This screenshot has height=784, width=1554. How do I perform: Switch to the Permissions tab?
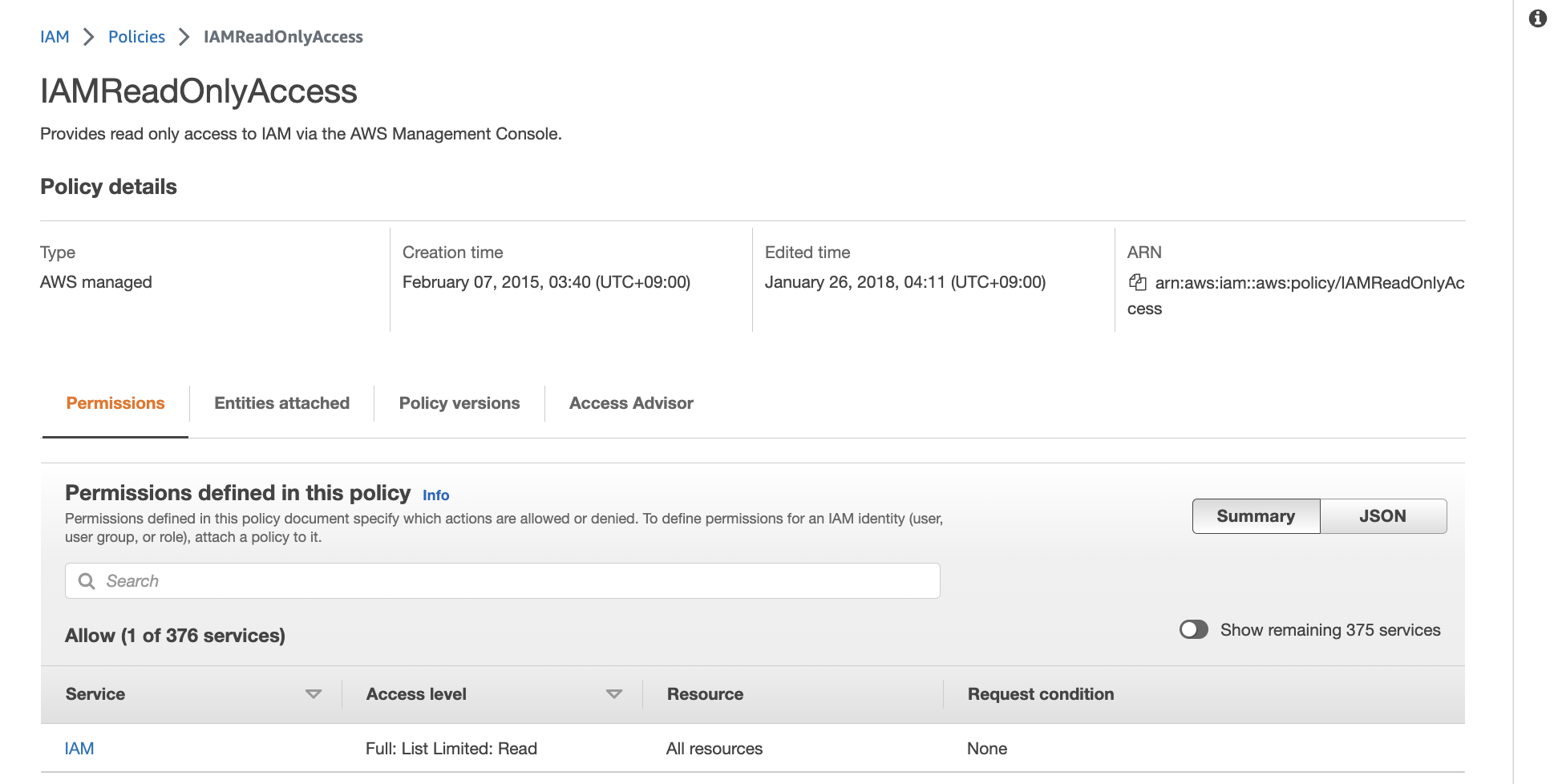click(x=115, y=403)
